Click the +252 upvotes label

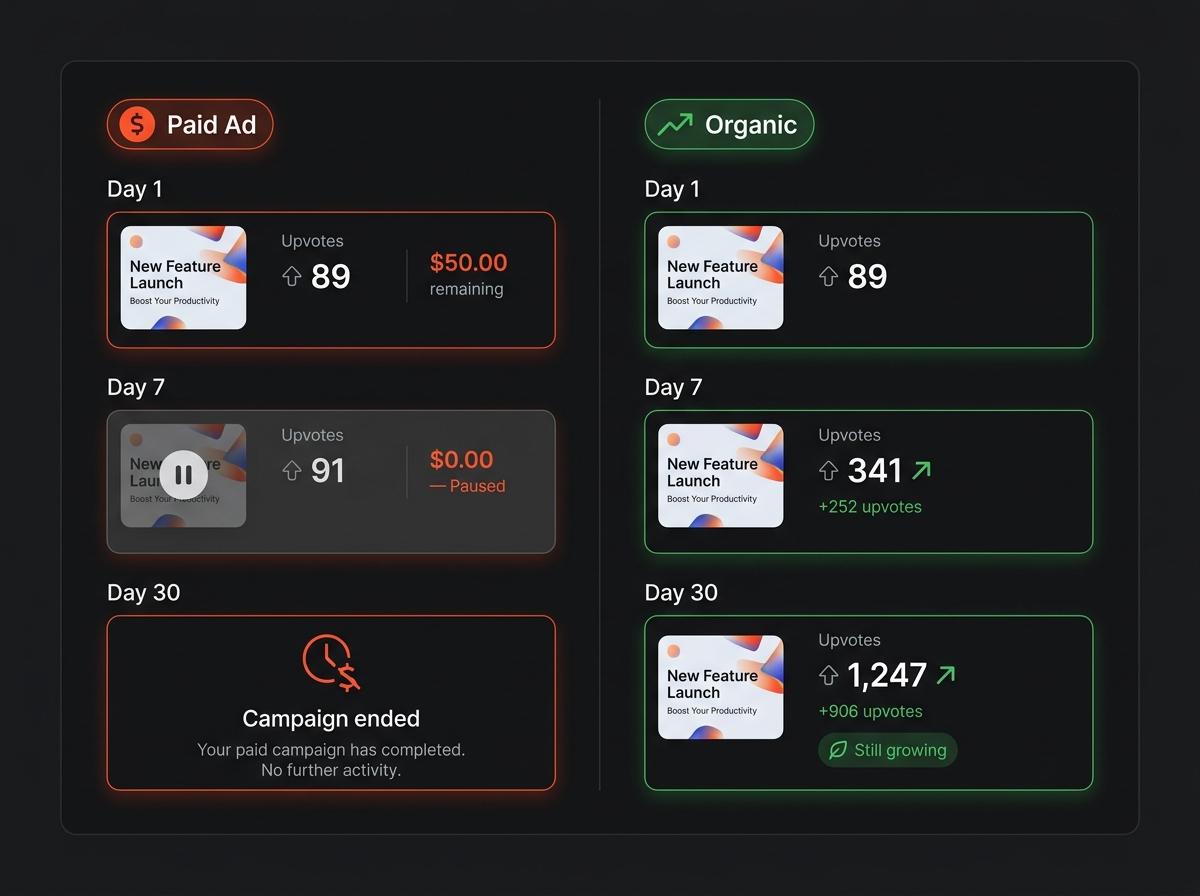(x=870, y=507)
